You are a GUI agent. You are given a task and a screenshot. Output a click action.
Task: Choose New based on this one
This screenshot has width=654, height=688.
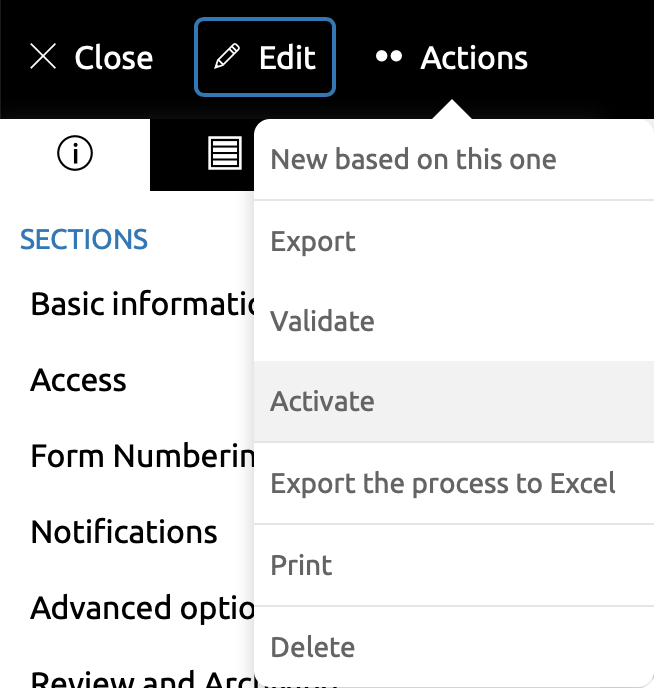413,160
